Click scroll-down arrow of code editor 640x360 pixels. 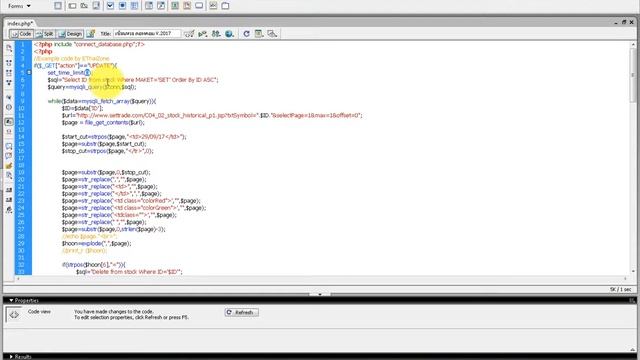pos(633,271)
